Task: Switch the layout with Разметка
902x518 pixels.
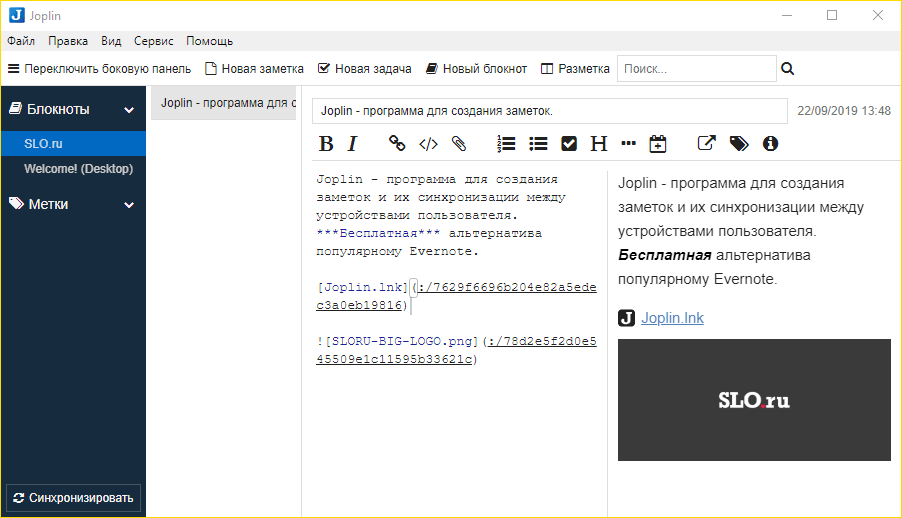Action: pos(575,69)
